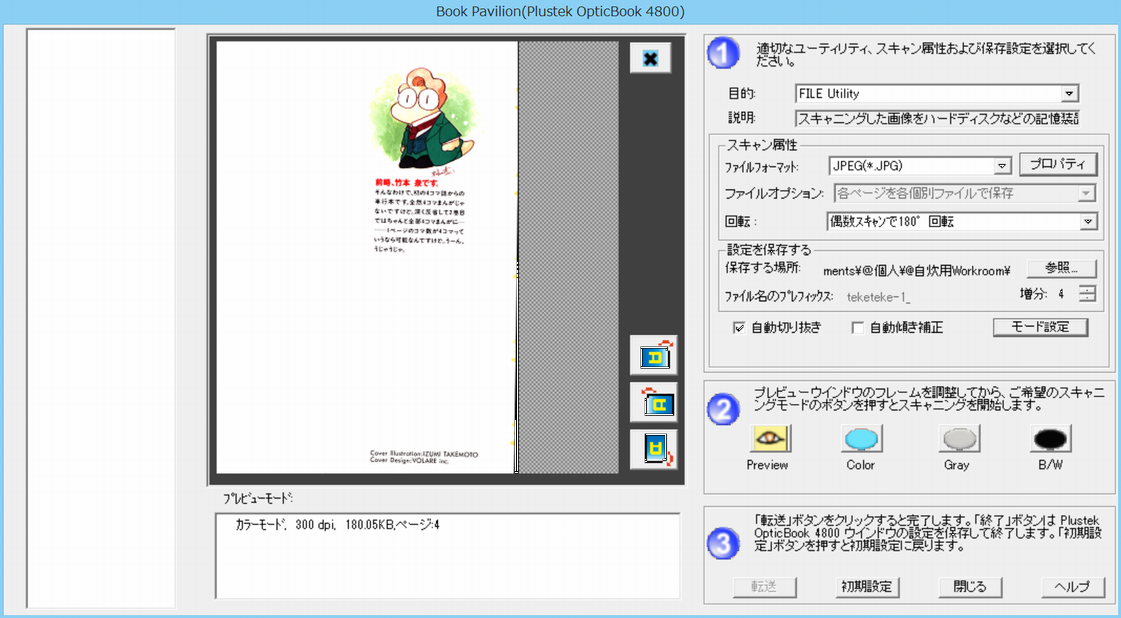Start a Color scan
The height and width of the screenshot is (618, 1121).
point(861,438)
